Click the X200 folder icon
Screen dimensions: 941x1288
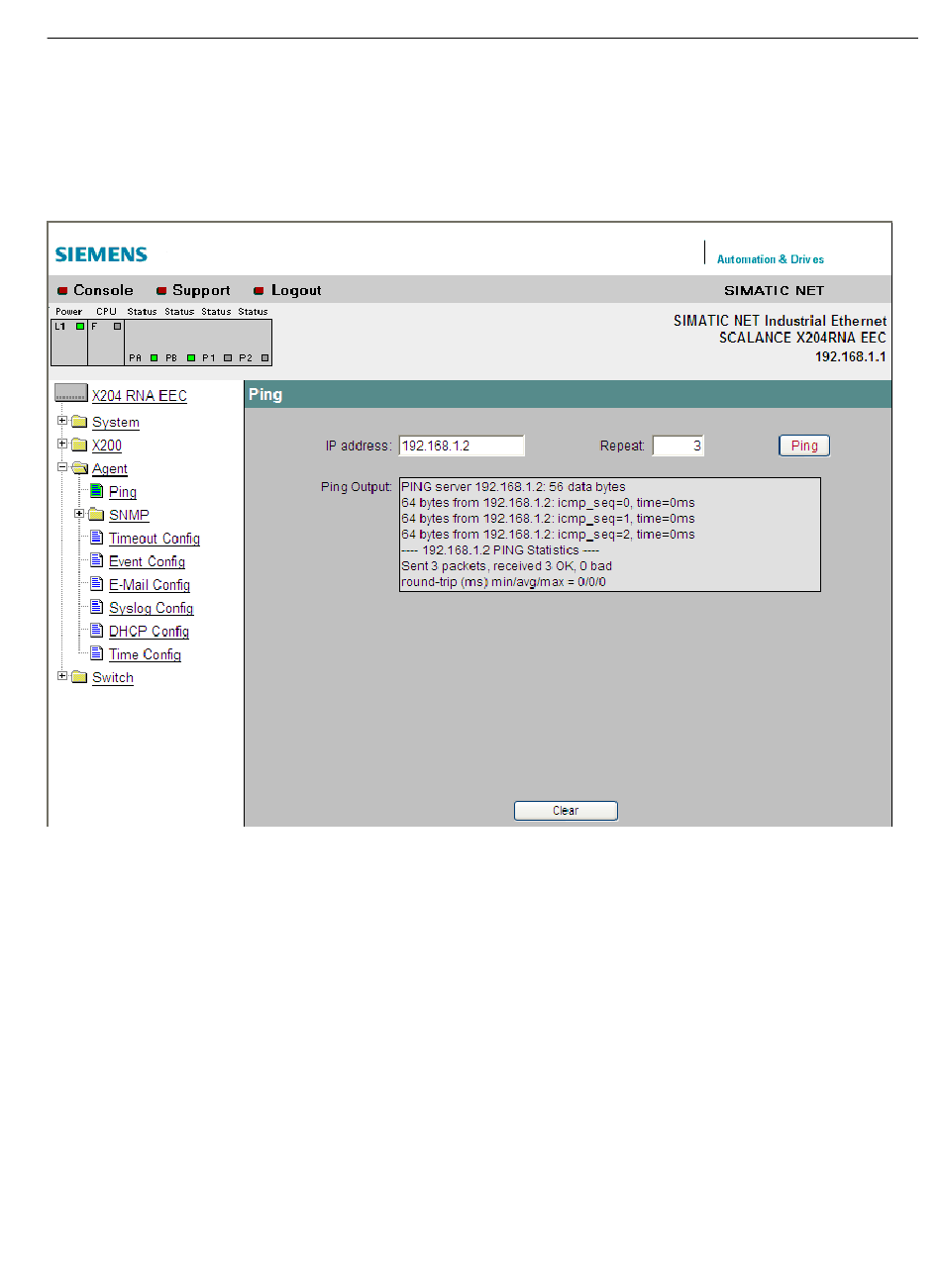[x=79, y=446]
